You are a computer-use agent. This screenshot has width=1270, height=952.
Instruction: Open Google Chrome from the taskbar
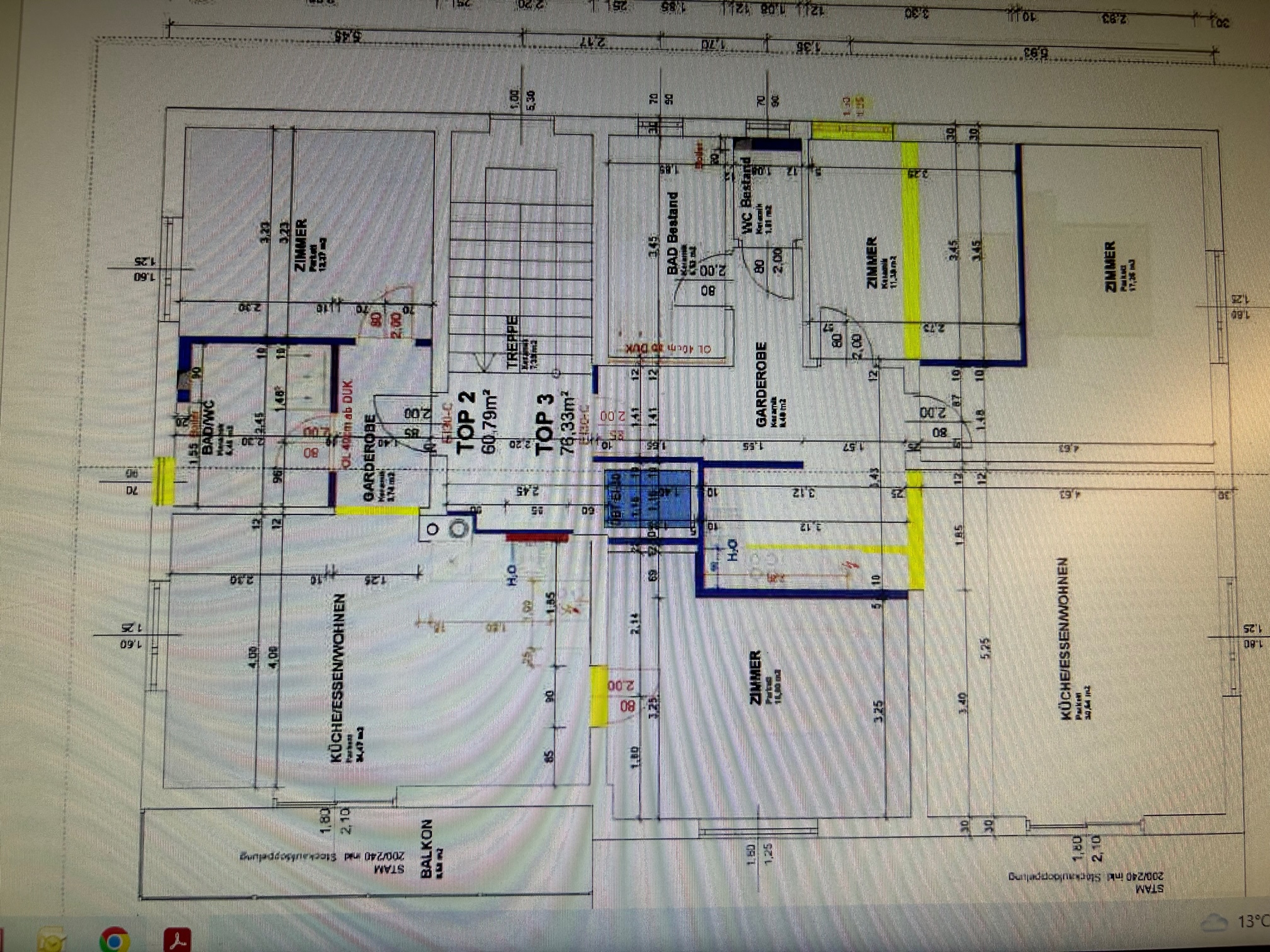pyautogui.click(x=114, y=941)
